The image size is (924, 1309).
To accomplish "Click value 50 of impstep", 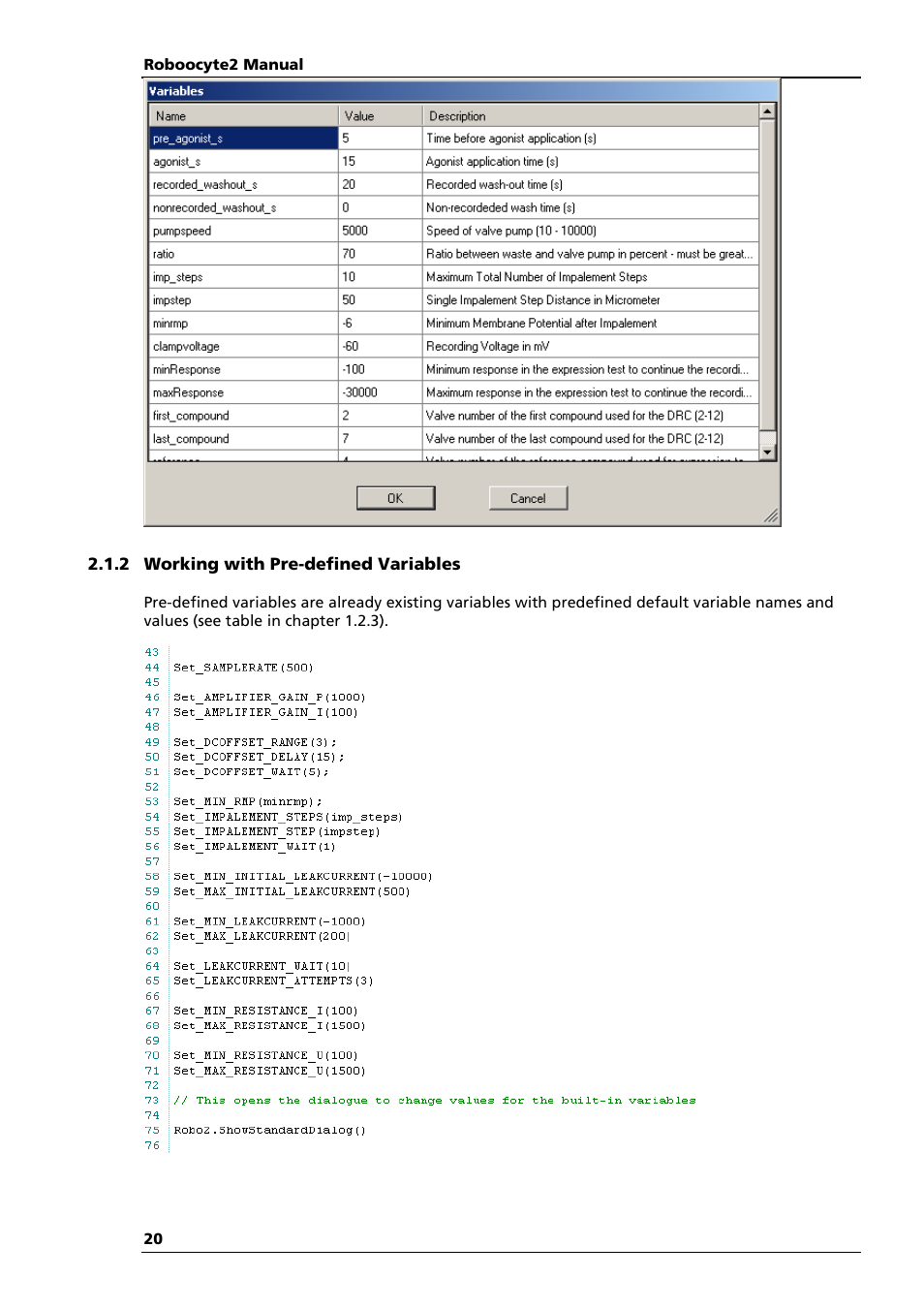I will pos(349,300).
